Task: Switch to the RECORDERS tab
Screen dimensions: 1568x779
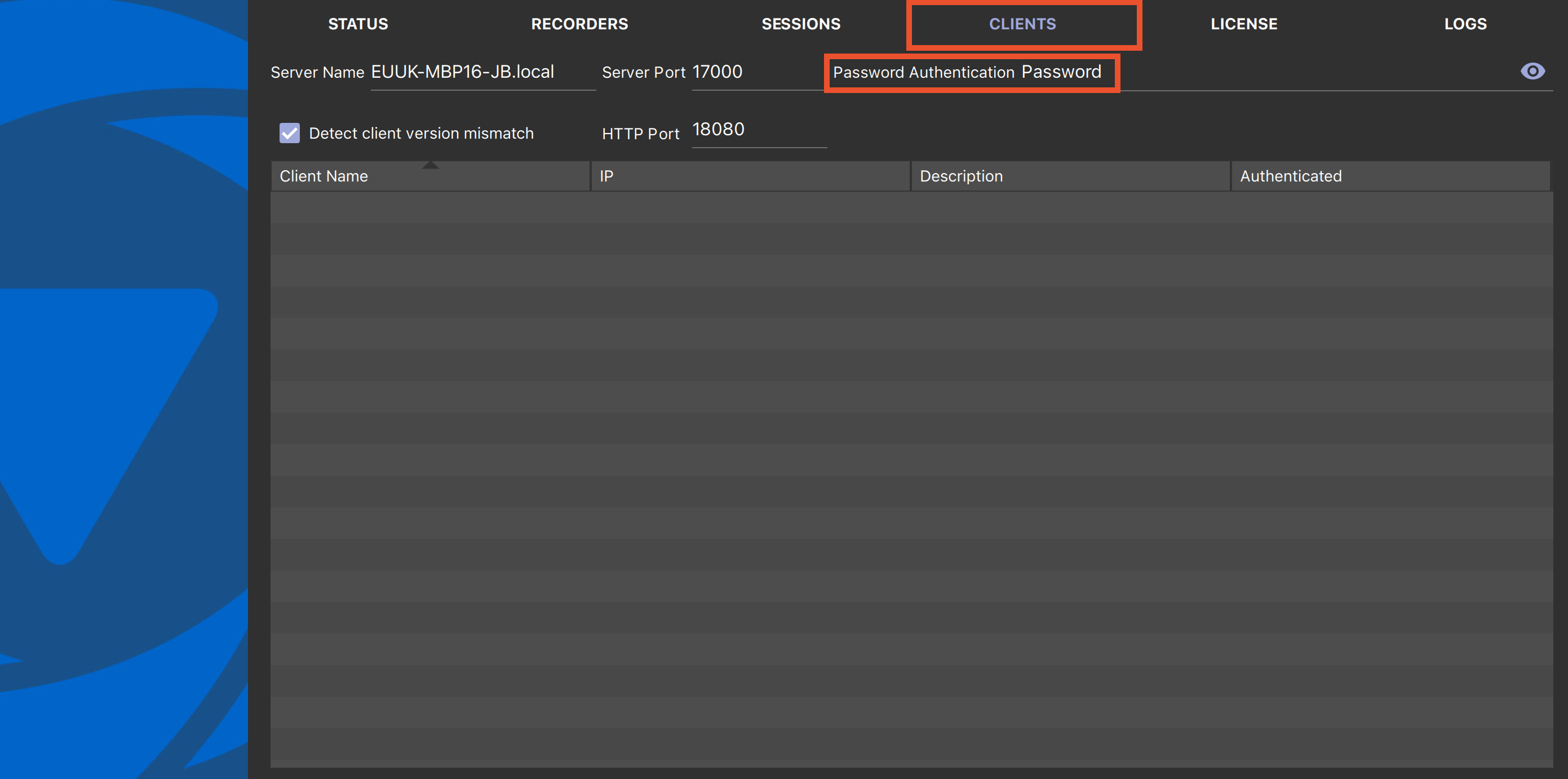Action: click(x=579, y=24)
